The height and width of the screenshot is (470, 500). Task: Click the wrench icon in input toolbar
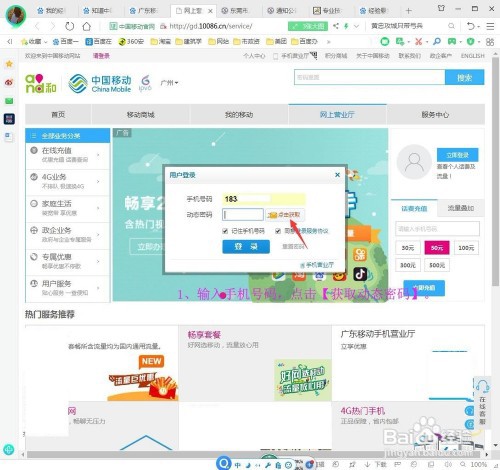click(268, 465)
